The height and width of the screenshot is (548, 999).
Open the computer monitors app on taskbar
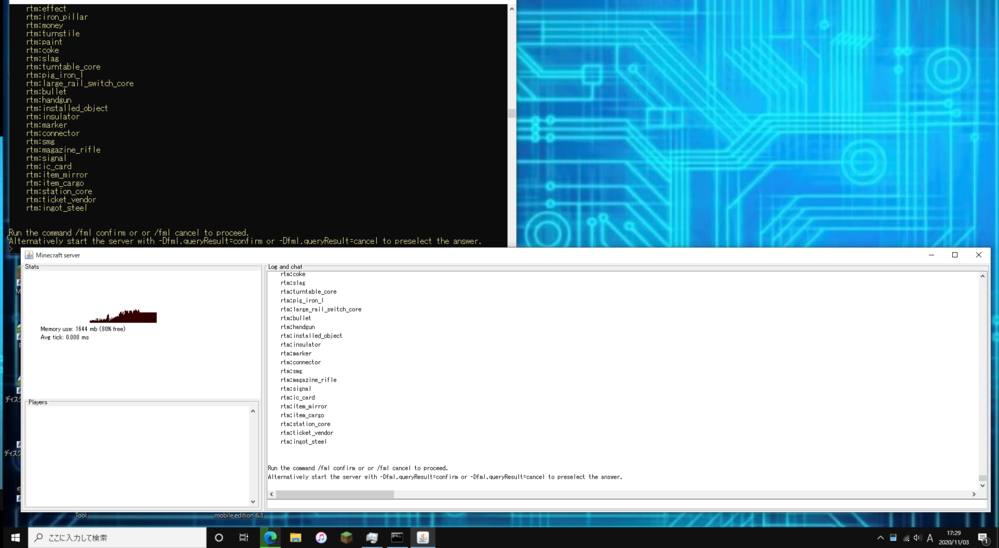[372, 537]
